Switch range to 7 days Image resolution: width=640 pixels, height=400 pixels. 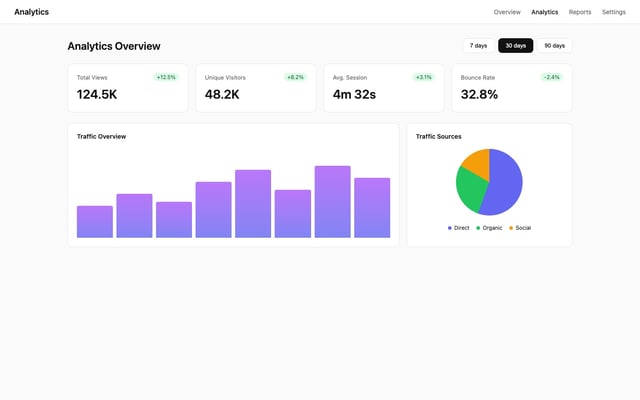point(478,45)
